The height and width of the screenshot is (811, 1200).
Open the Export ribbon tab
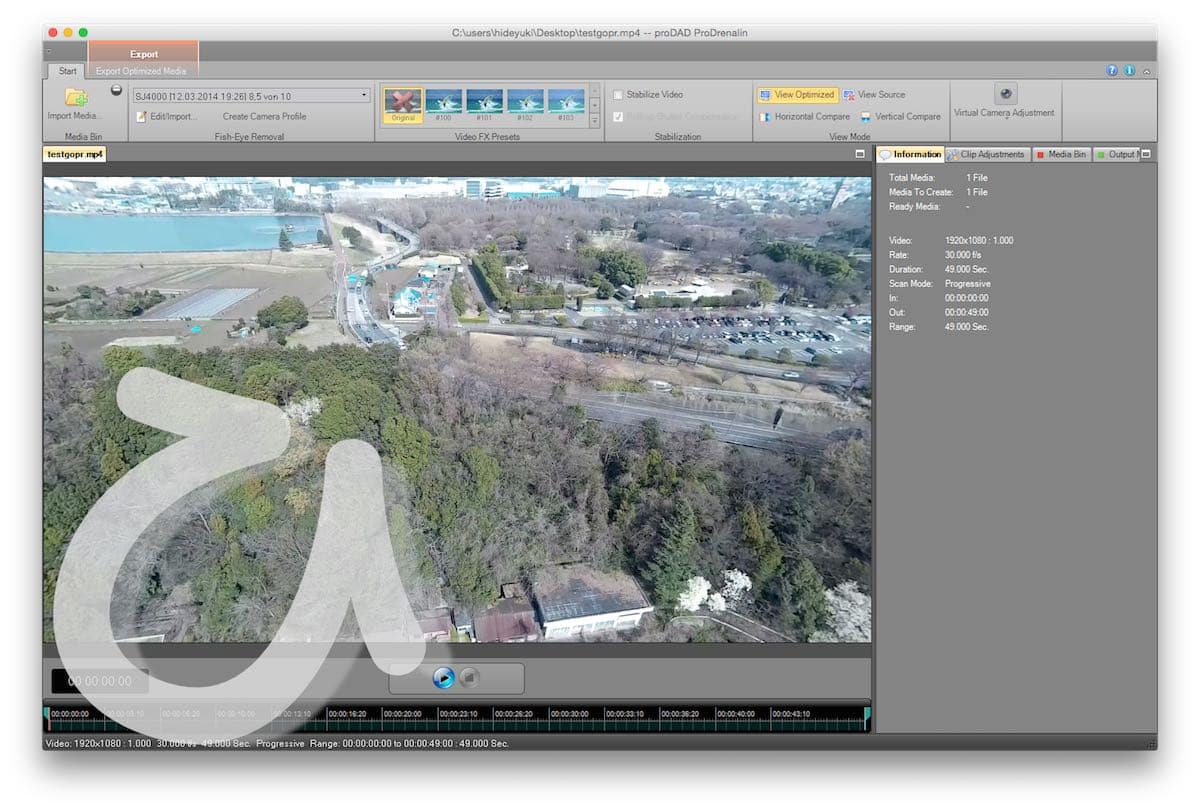144,54
